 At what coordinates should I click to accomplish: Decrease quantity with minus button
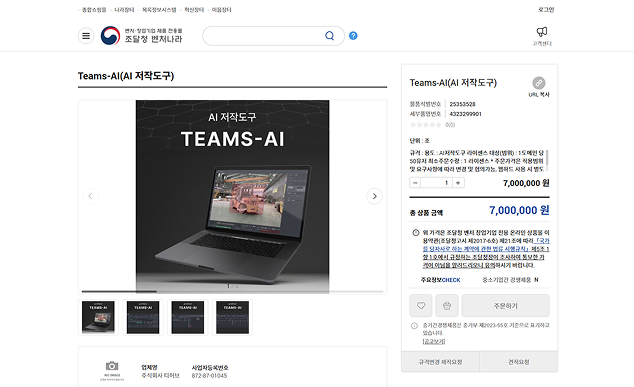pyautogui.click(x=415, y=183)
